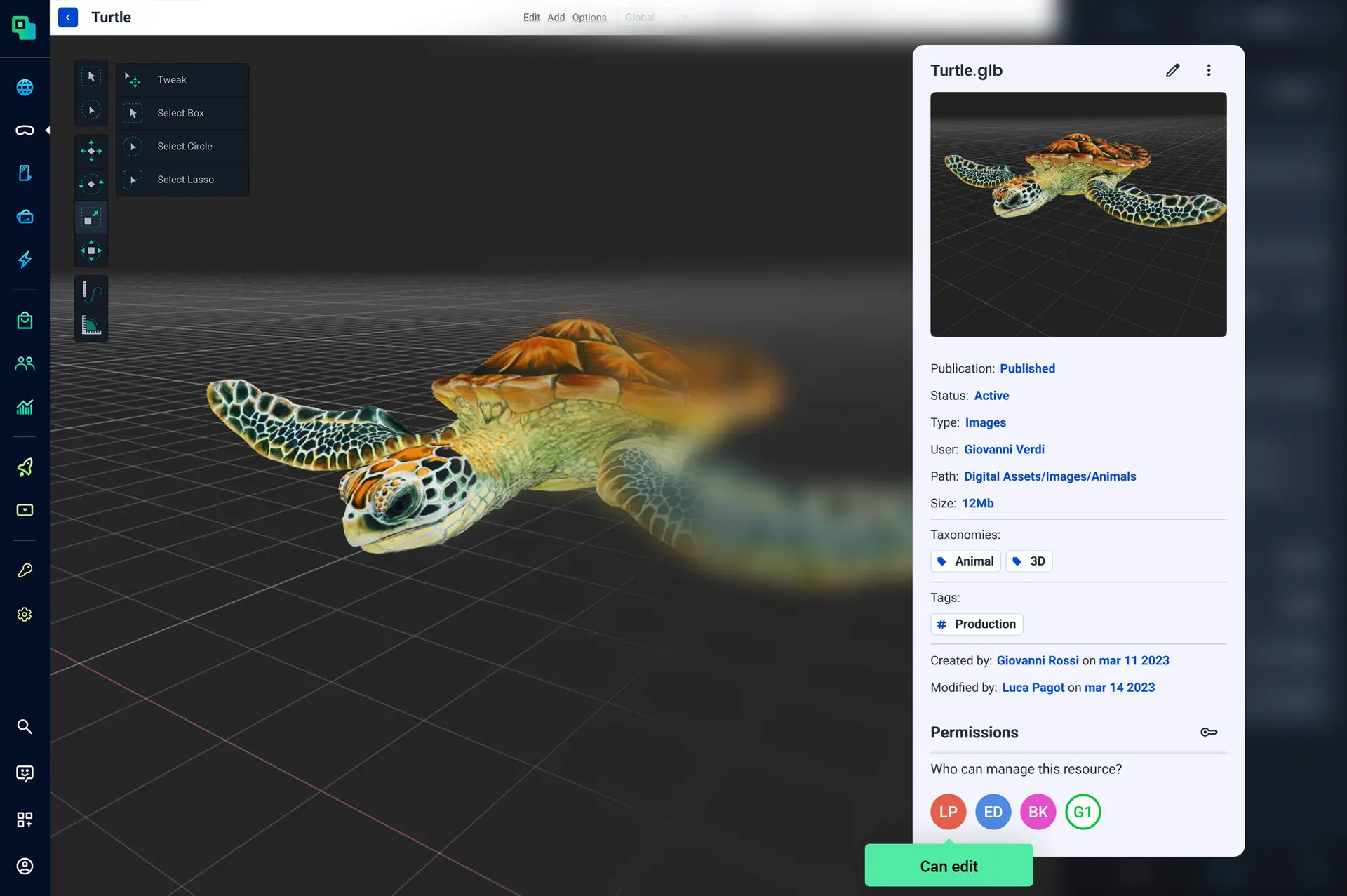Click the key icon next to Permissions
1347x896 pixels.
tap(1208, 732)
